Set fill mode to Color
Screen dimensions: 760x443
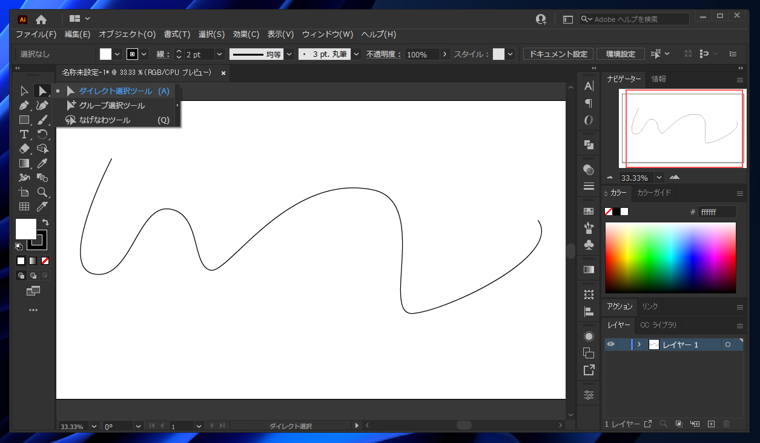tap(21, 261)
